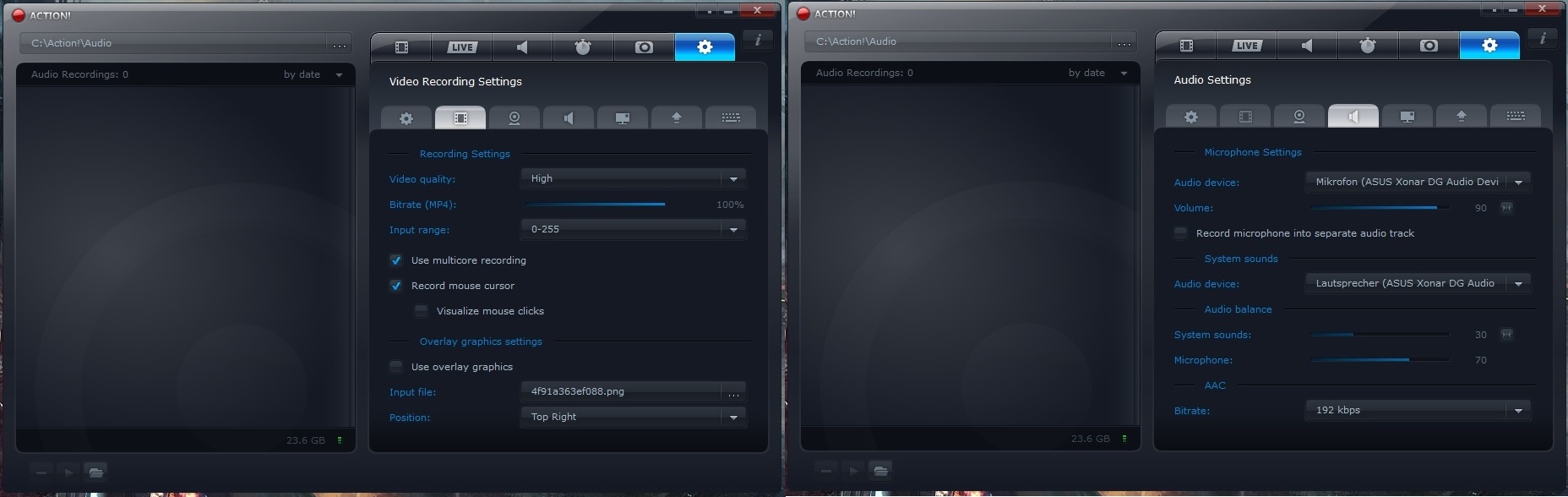The height and width of the screenshot is (497, 1568).
Task: Open screenshots camera tab in left window
Action: [x=644, y=47]
